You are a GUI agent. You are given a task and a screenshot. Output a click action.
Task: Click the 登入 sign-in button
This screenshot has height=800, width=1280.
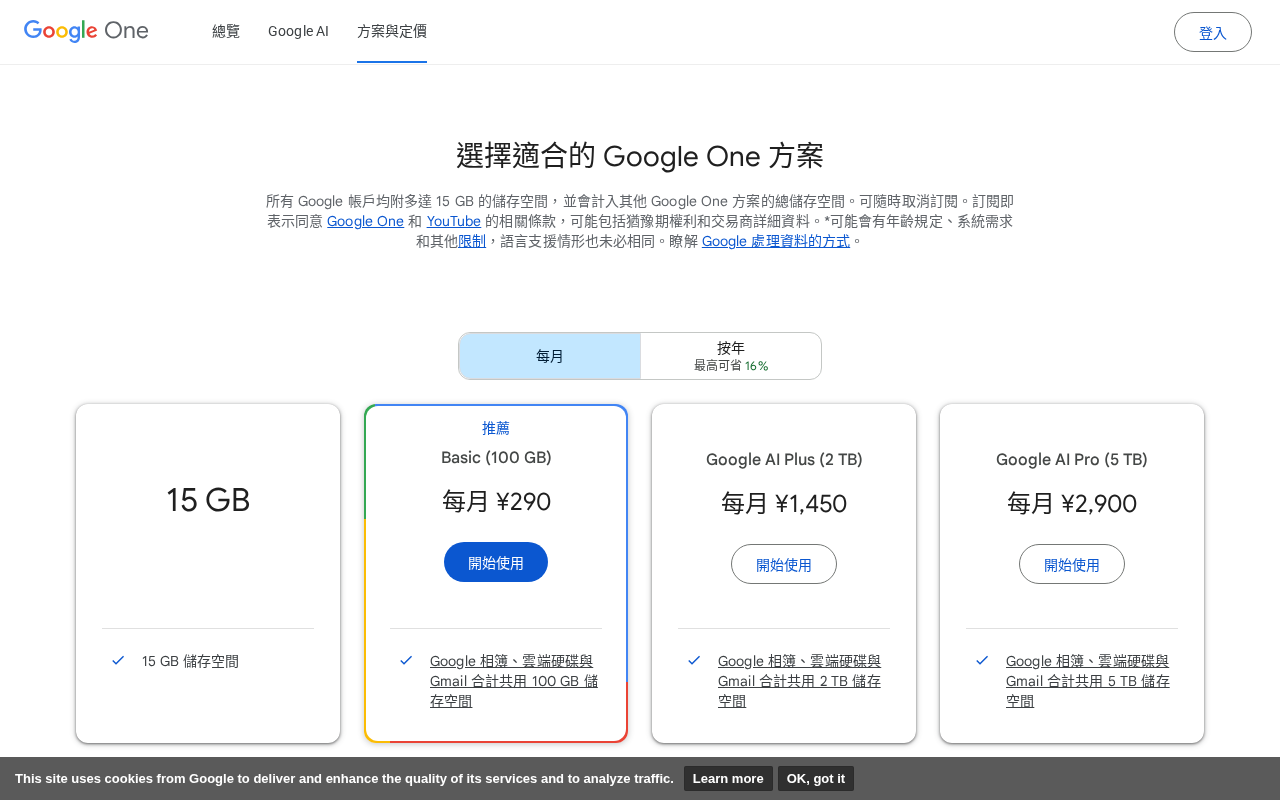pos(1213,32)
